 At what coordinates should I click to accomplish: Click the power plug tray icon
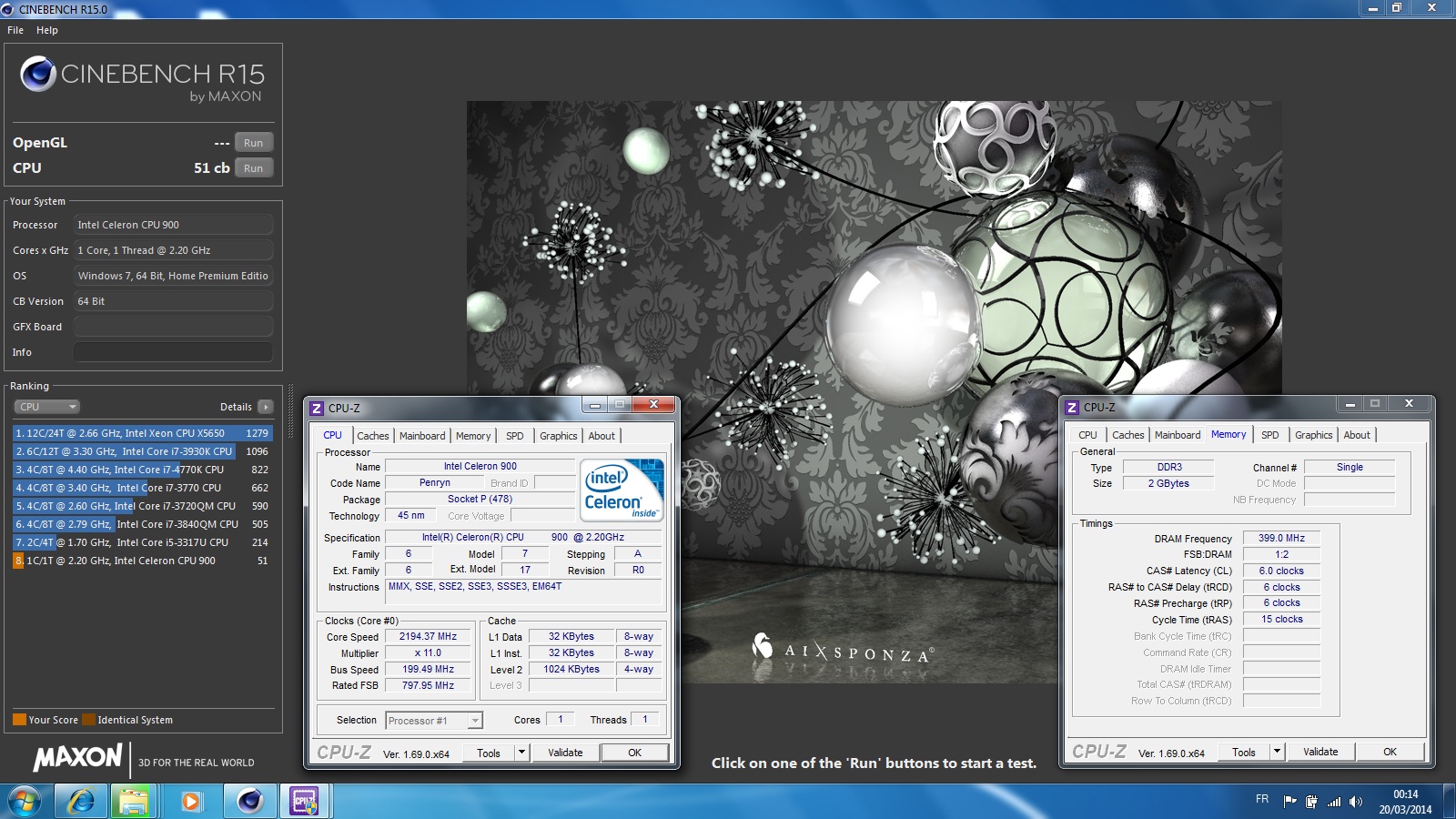click(x=1311, y=802)
